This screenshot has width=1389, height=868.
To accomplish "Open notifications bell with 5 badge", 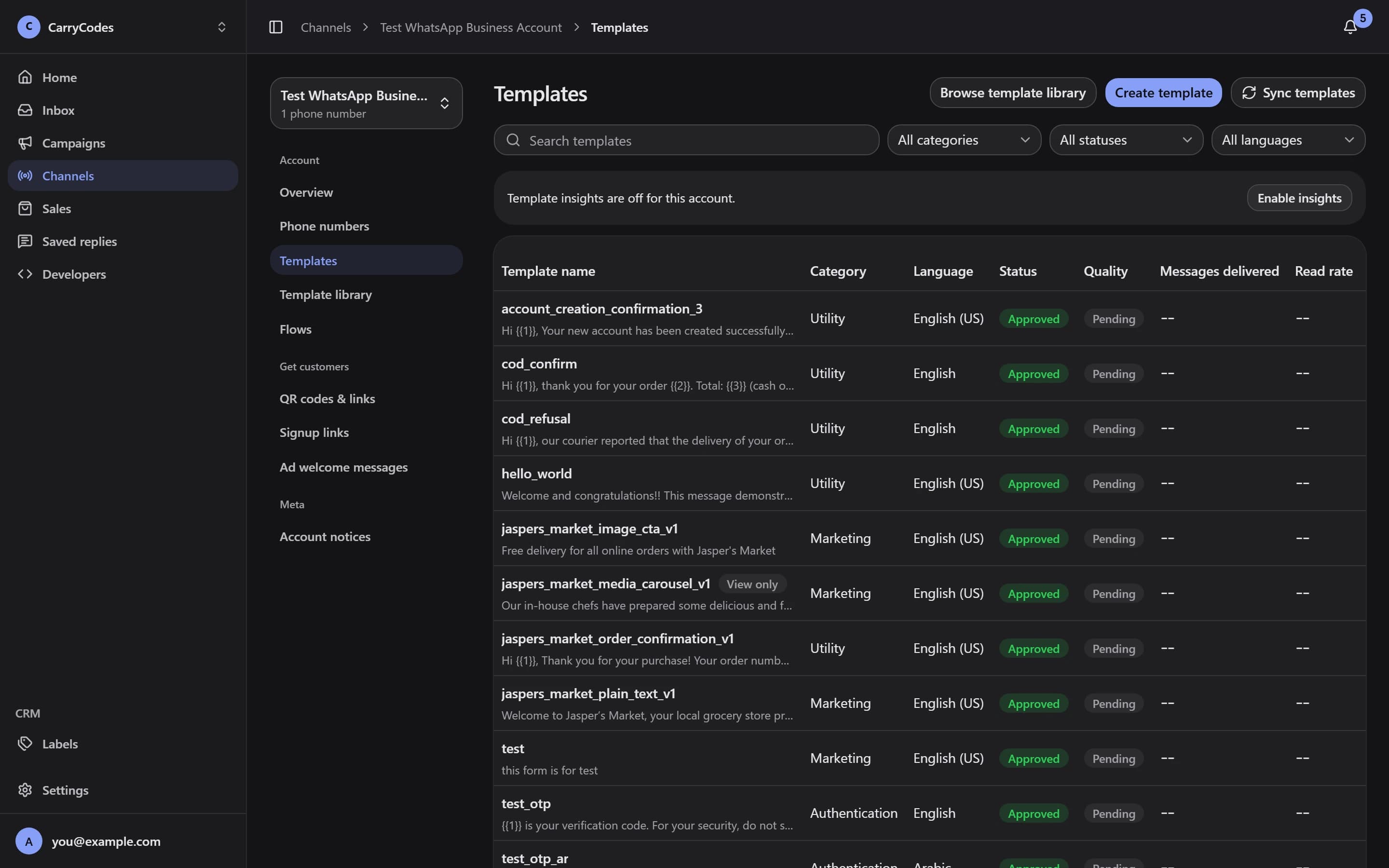I will point(1350,27).
